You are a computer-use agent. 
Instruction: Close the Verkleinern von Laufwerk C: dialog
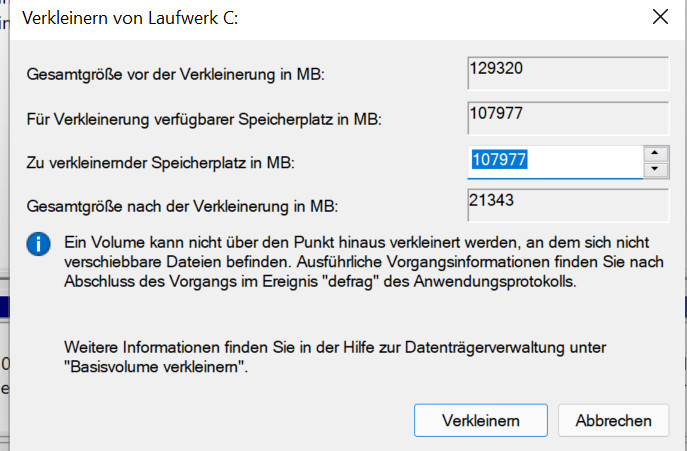pyautogui.click(x=660, y=17)
